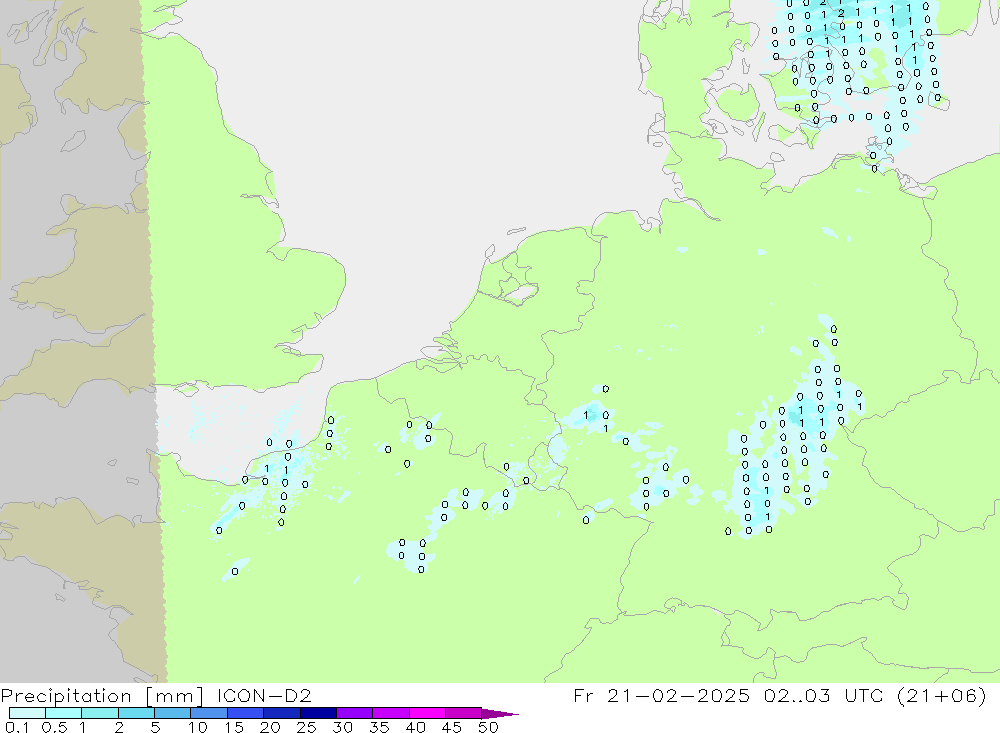Click the '30' legend value
Viewport: 1000px width, 733px height.
click(343, 727)
